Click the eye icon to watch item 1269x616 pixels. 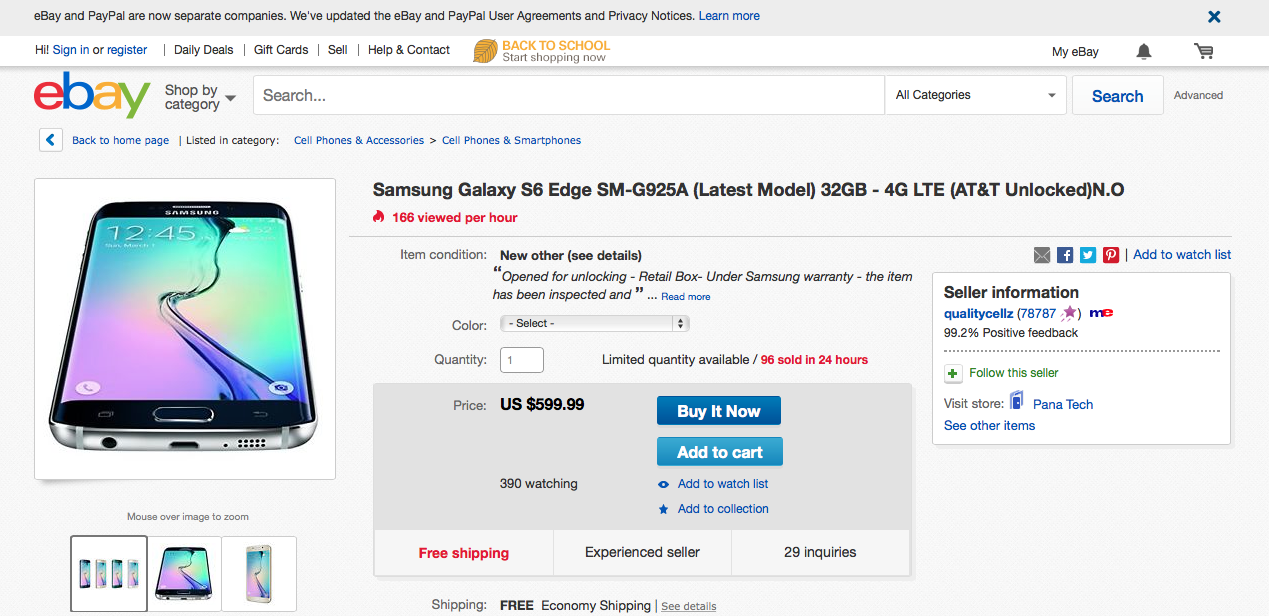coord(663,485)
